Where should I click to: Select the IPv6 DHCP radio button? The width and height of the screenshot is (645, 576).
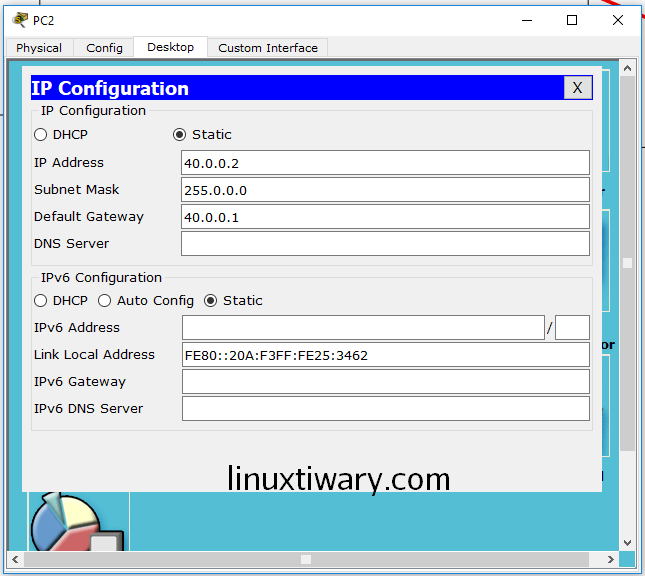(x=41, y=301)
